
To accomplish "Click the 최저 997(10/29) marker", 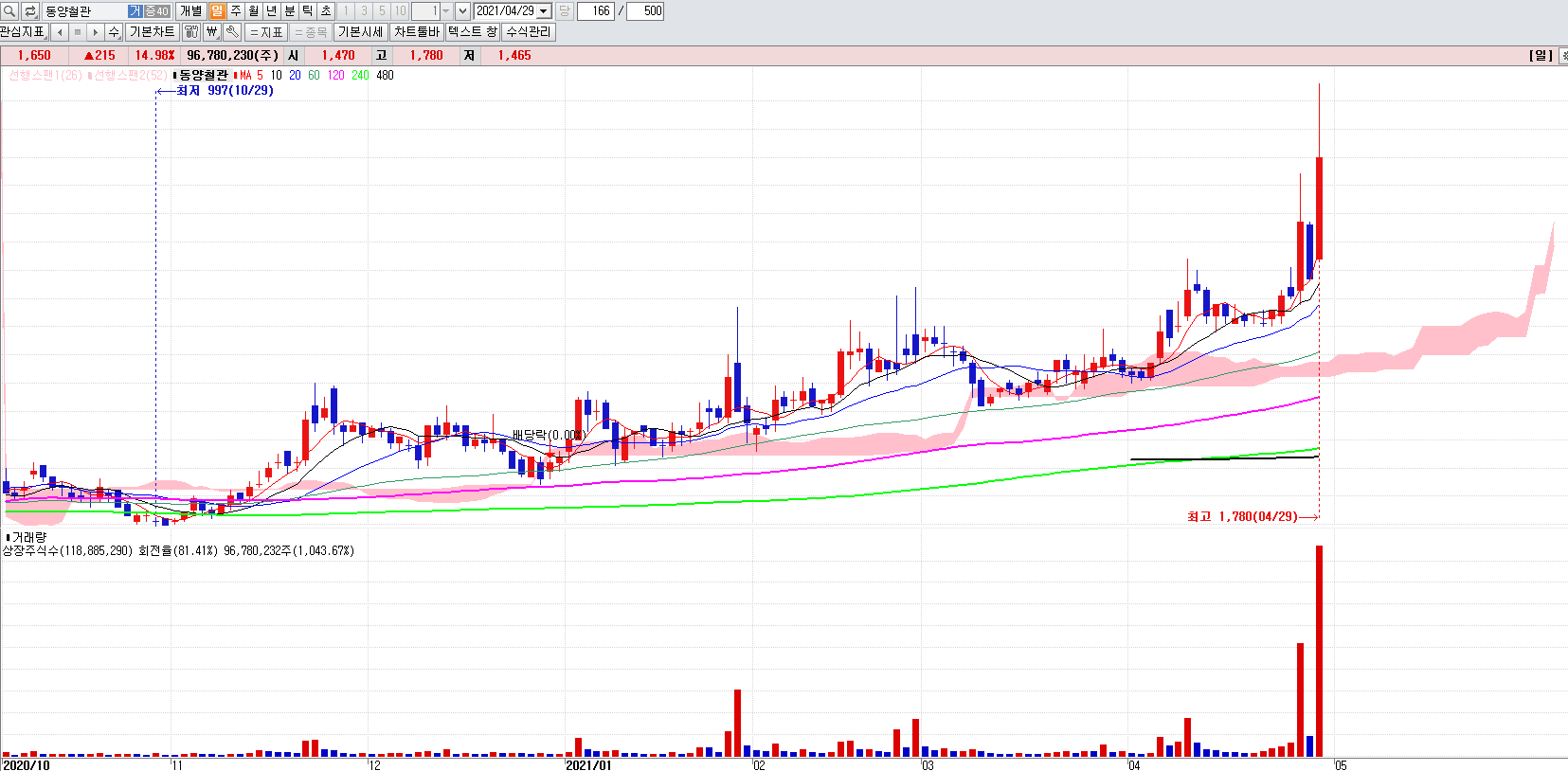I will tap(225, 91).
